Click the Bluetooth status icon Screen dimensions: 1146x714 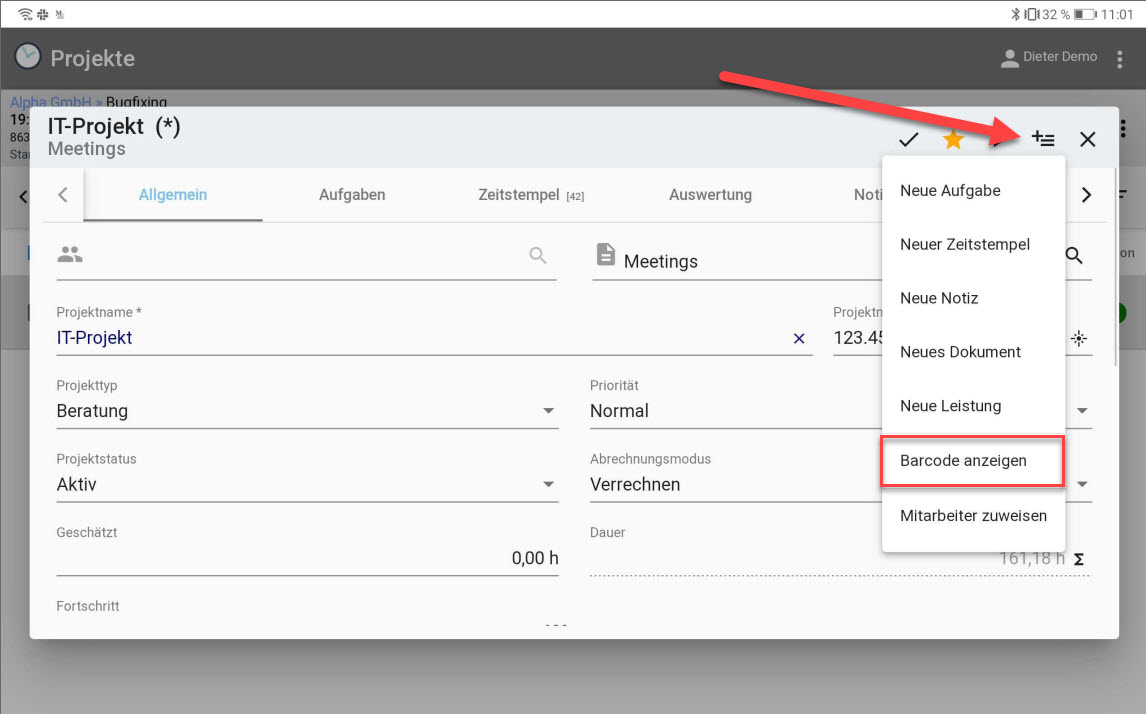point(1015,14)
